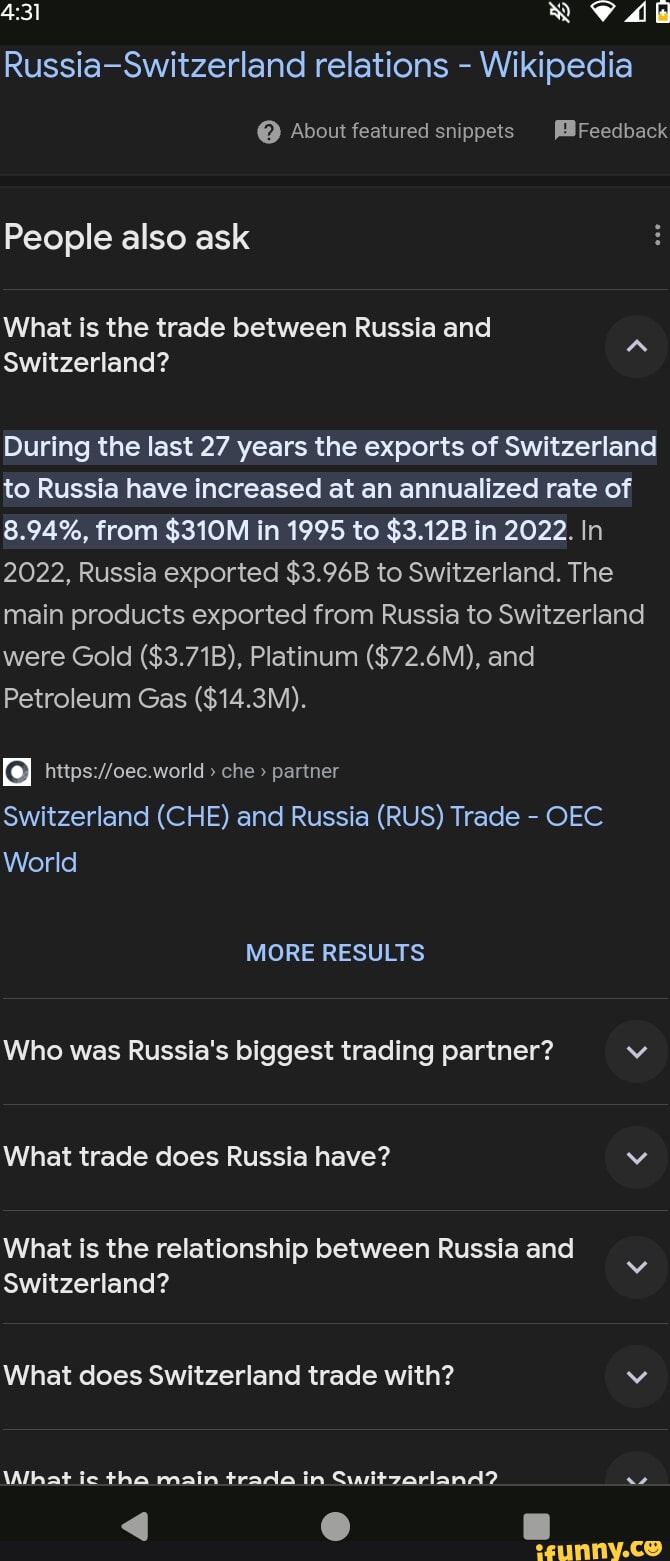Expand What trade does Russia have
Image resolution: width=670 pixels, height=1561 pixels.
(636, 1158)
